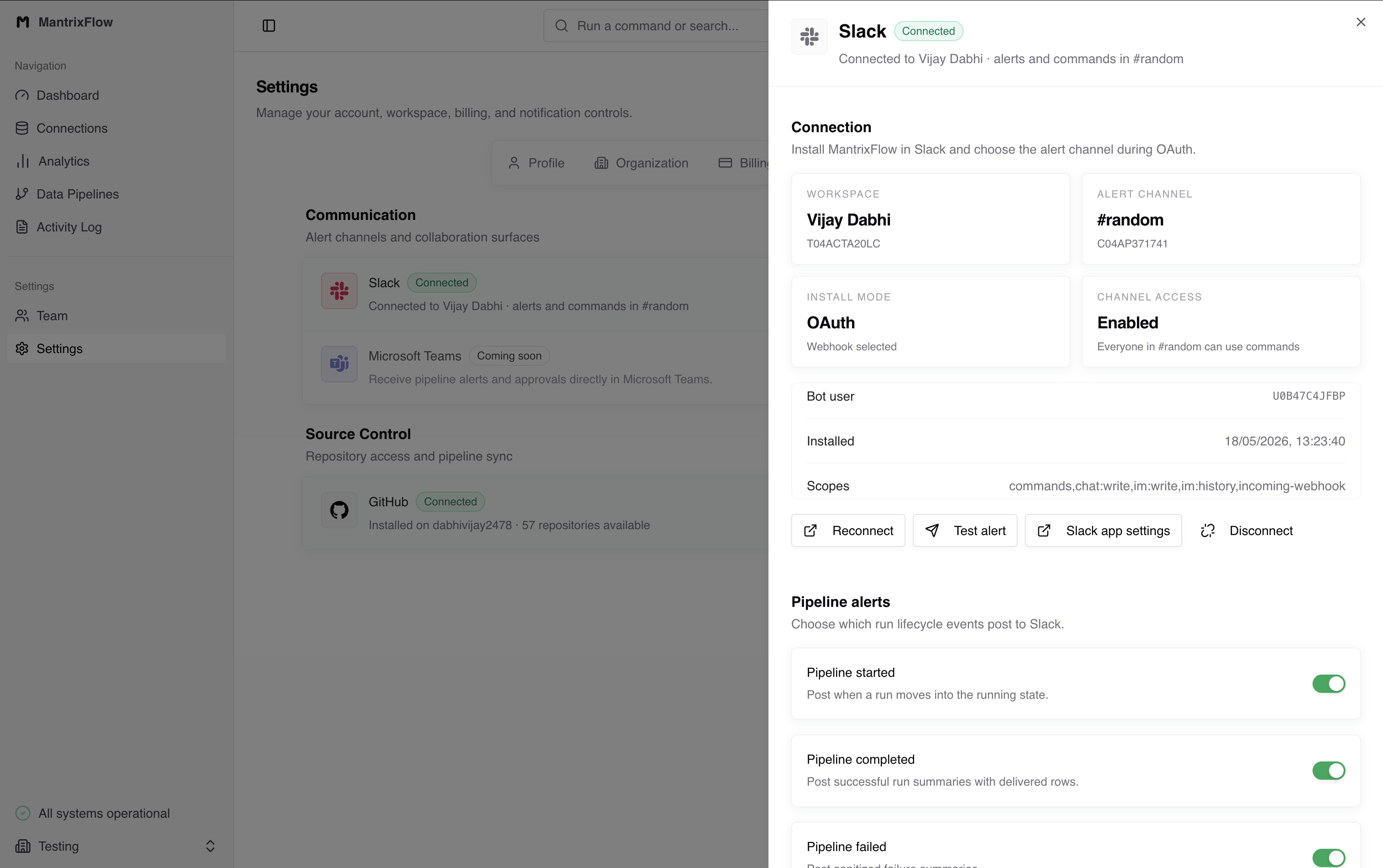This screenshot has width=1383, height=868.
Task: Select the GitHub integration row
Action: pyautogui.click(x=536, y=513)
